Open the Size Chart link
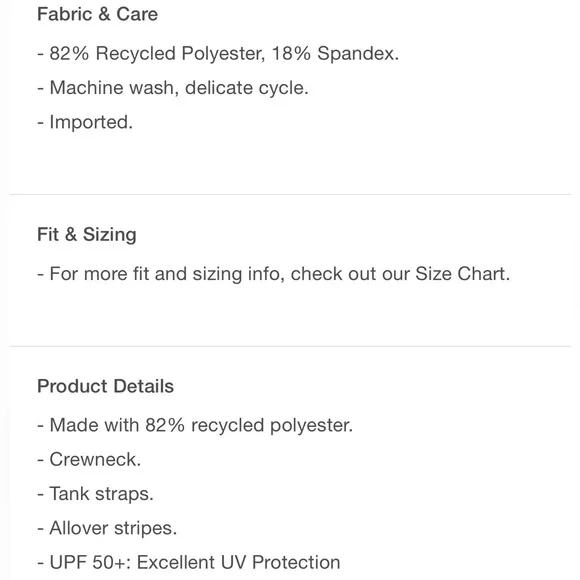This screenshot has height=580, width=580. click(462, 274)
